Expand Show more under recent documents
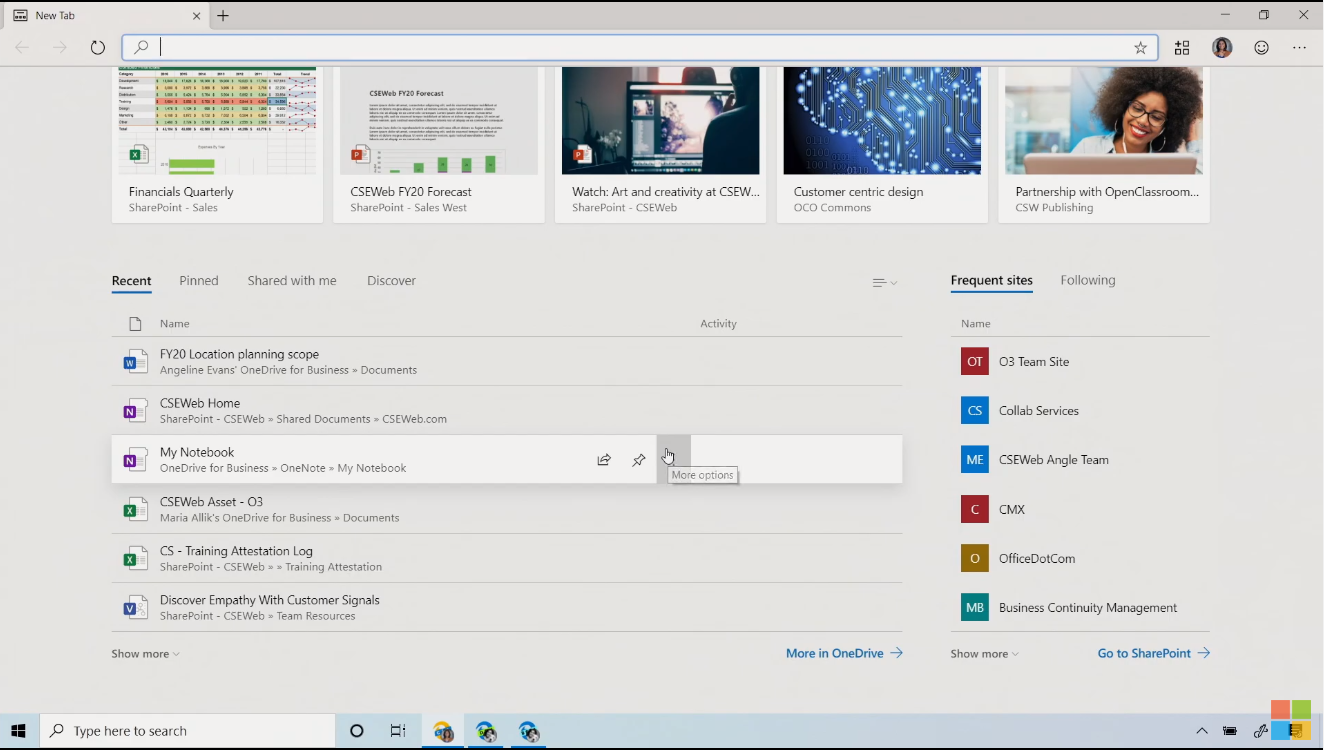Viewport: 1324px width, 750px height. (145, 654)
